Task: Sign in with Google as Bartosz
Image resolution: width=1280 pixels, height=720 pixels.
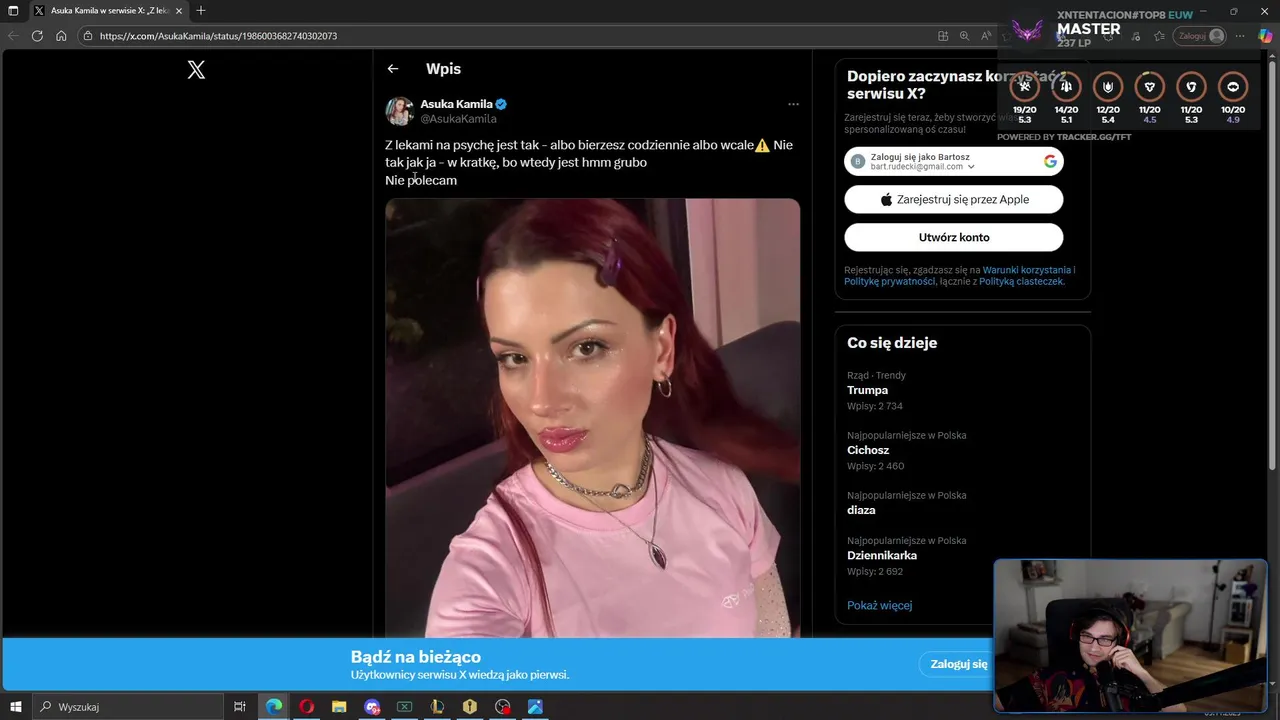Action: coord(954,161)
